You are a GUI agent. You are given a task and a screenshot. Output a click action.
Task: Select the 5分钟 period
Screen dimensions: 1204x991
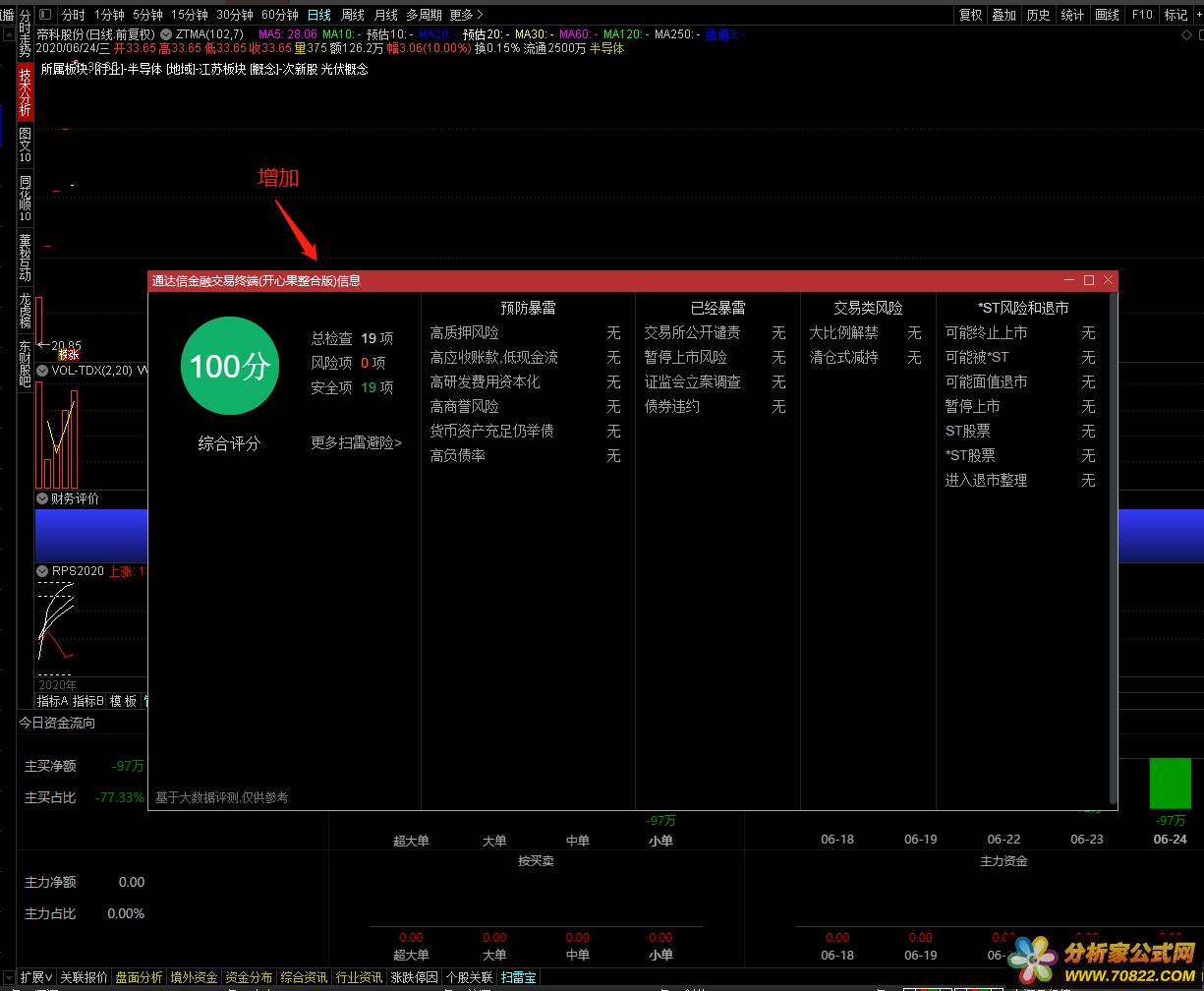click(147, 15)
